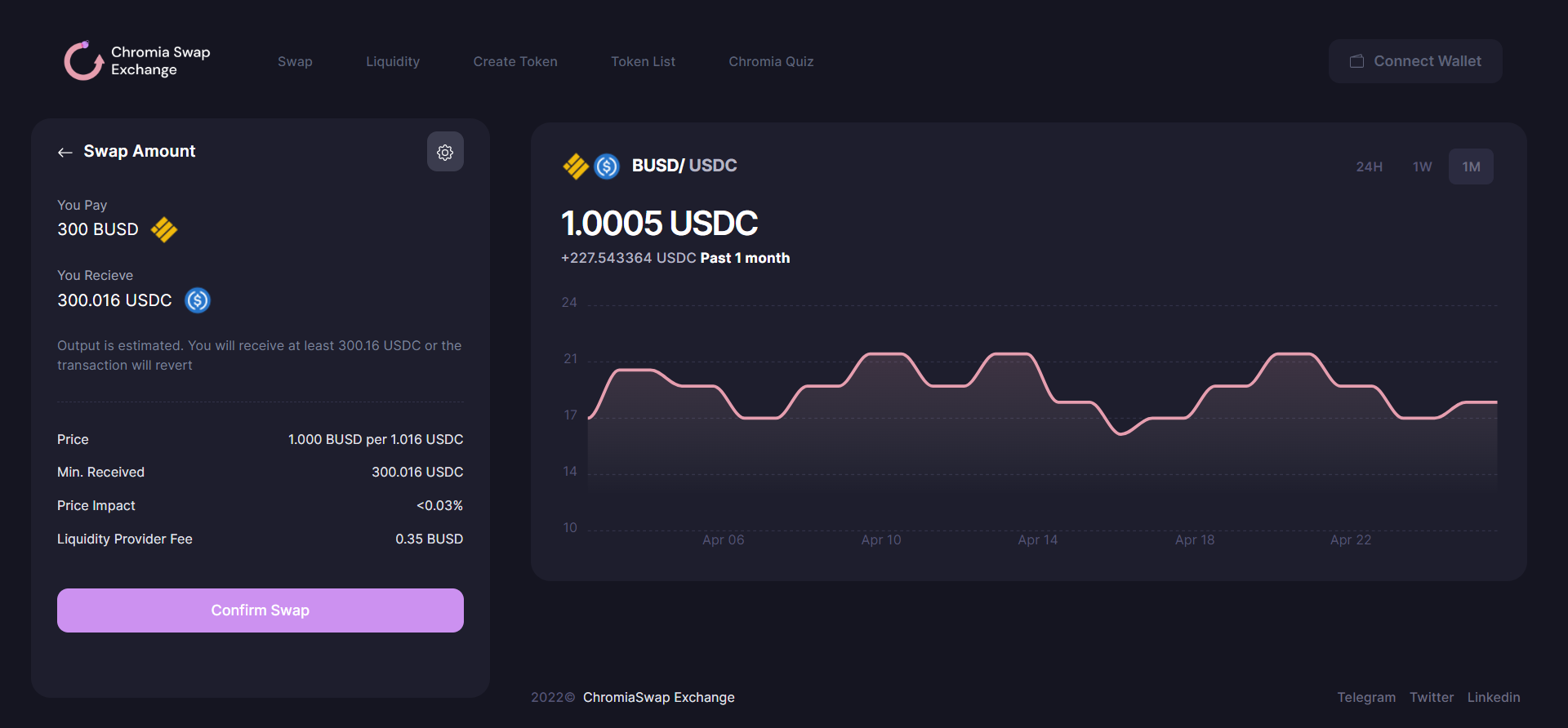Visit the Twitter footer link

pyautogui.click(x=1431, y=697)
